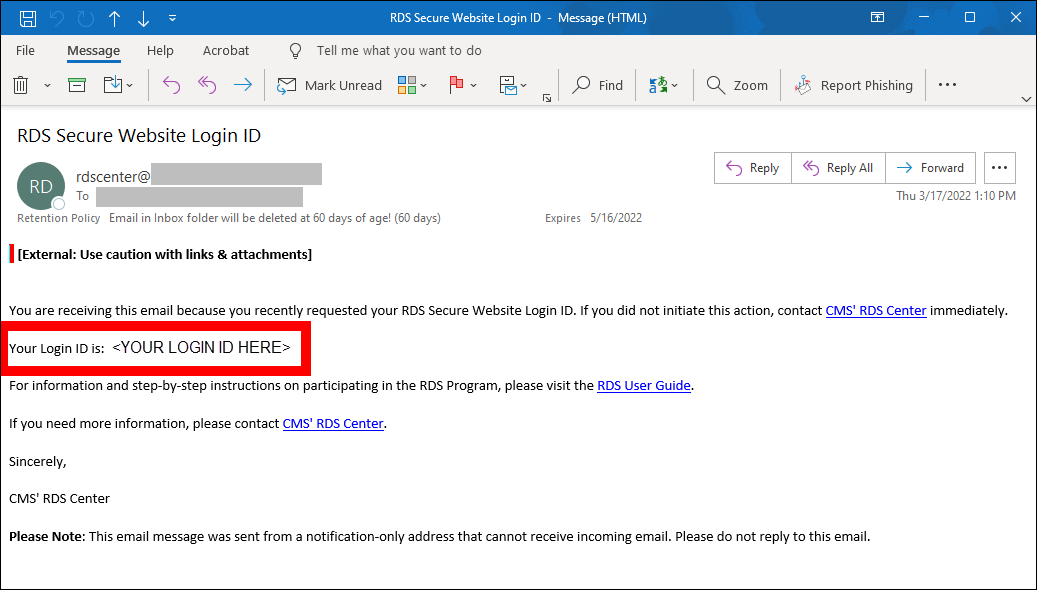Go to next item with down arrow
Screen dimensions: 1037x590
(x=144, y=18)
